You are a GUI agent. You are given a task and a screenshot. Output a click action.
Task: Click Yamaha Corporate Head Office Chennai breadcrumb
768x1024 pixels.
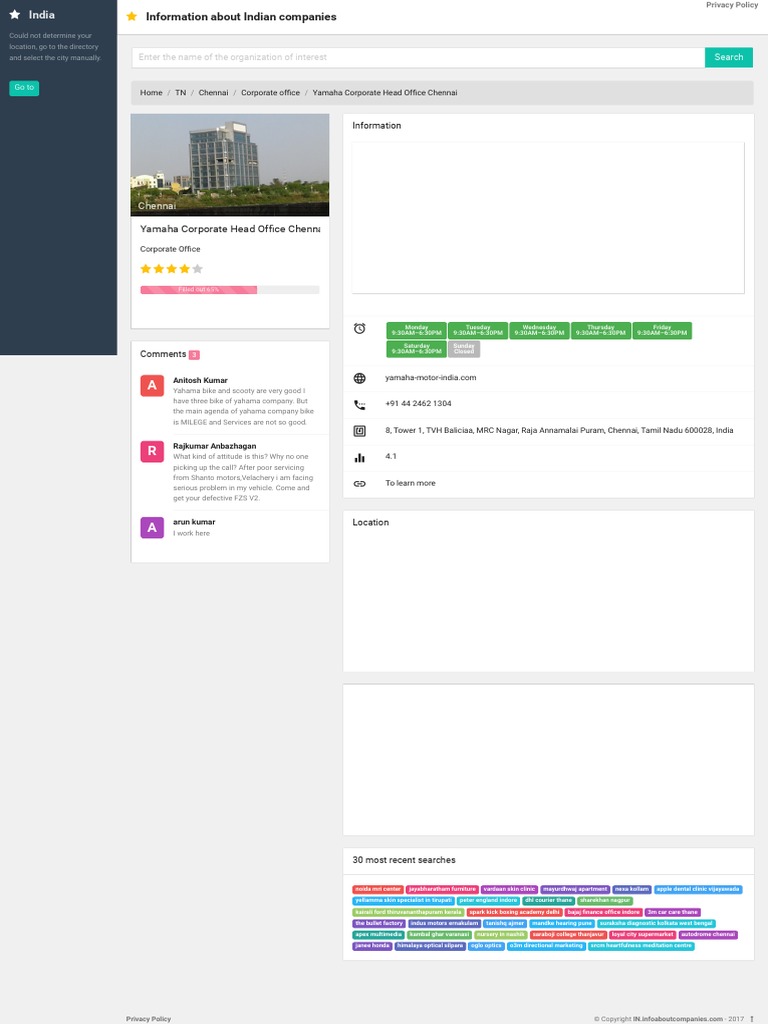tap(385, 93)
